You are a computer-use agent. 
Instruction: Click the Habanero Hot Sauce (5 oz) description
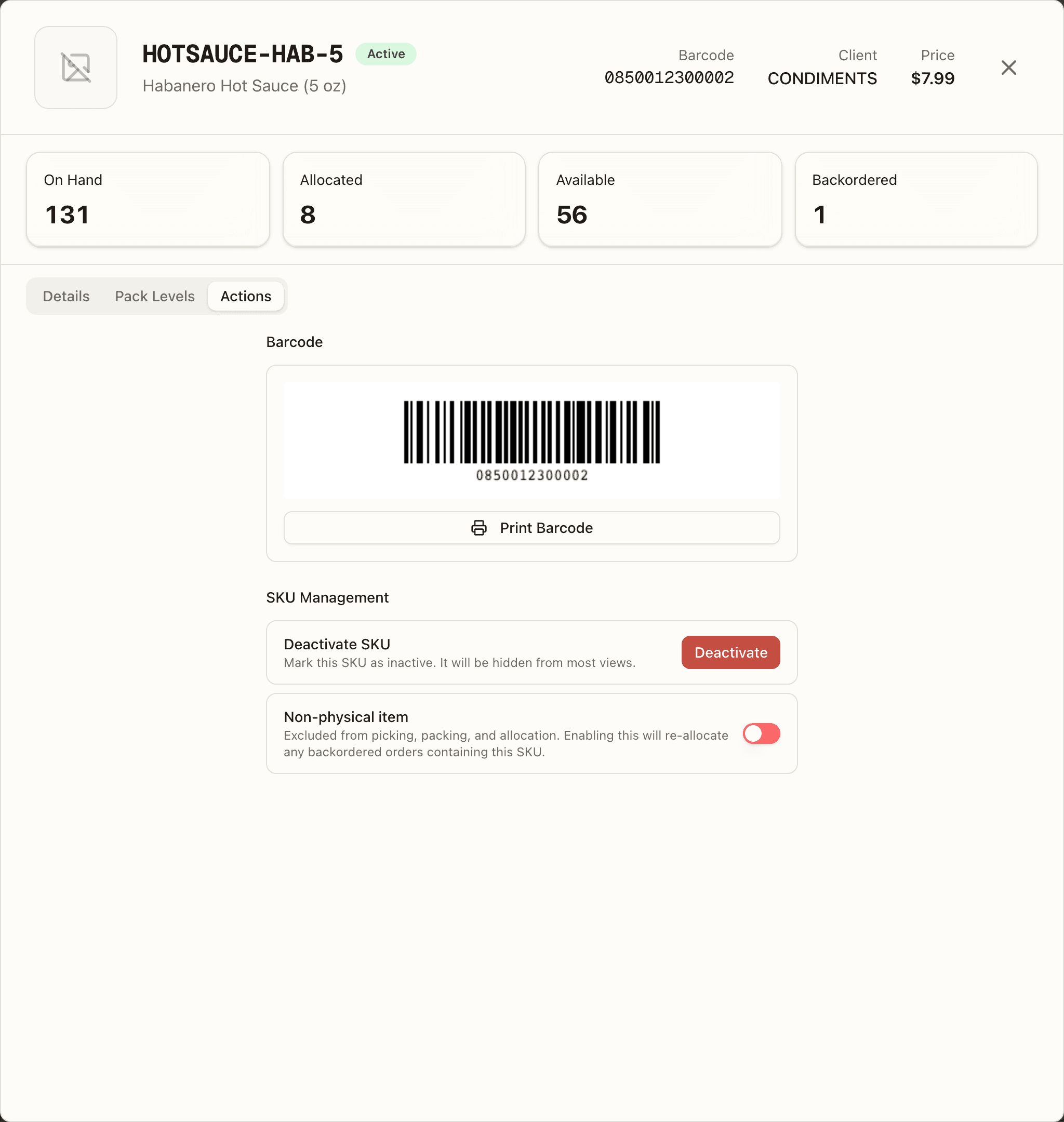pyautogui.click(x=245, y=86)
